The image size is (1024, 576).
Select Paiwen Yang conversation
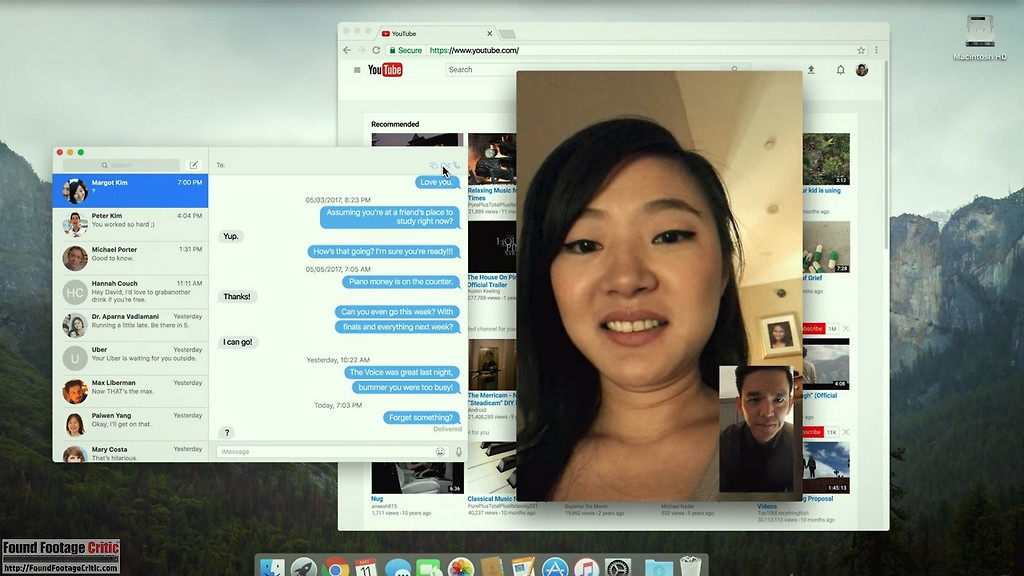coord(131,424)
